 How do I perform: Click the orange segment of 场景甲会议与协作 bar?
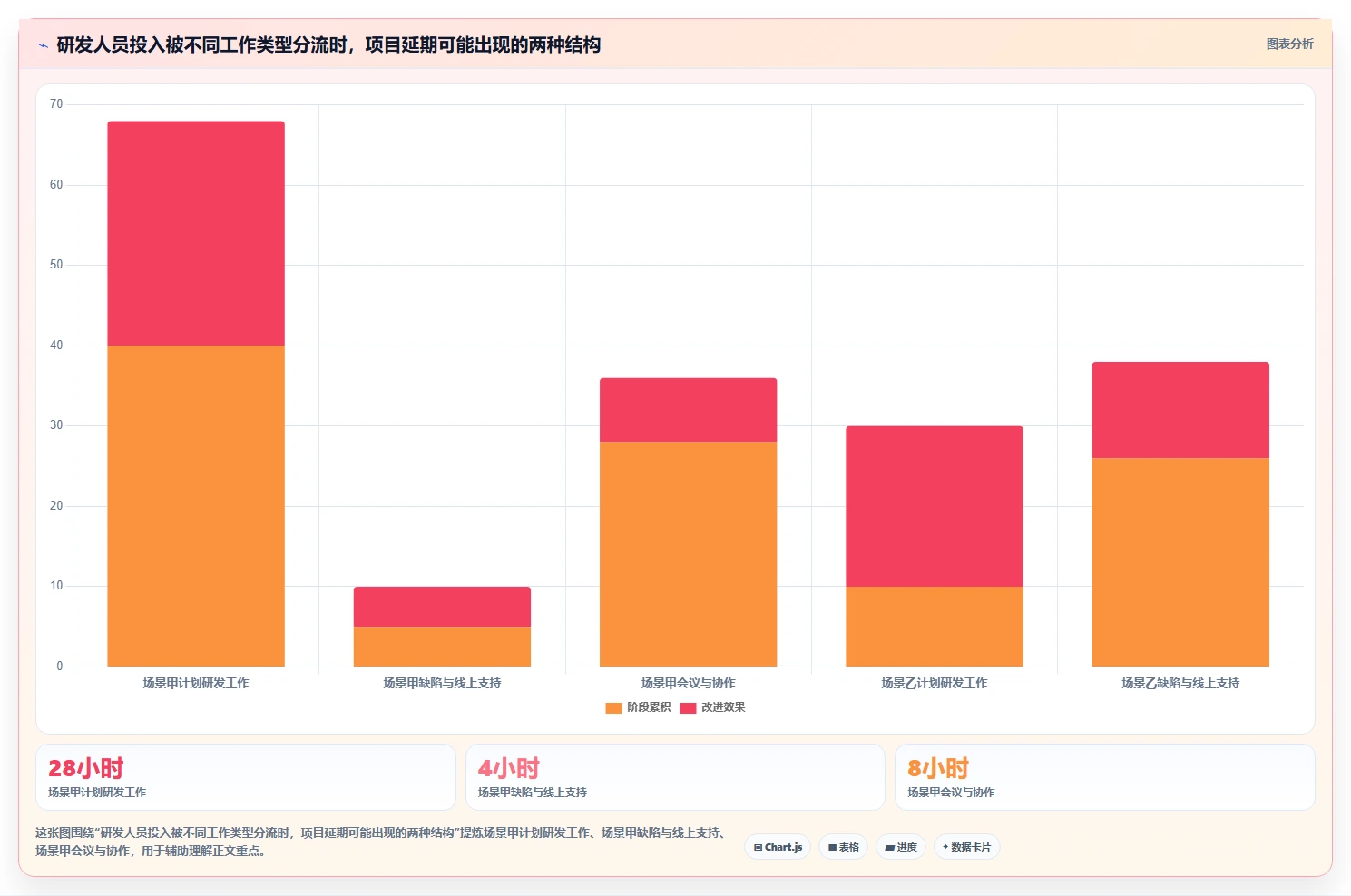coord(688,554)
